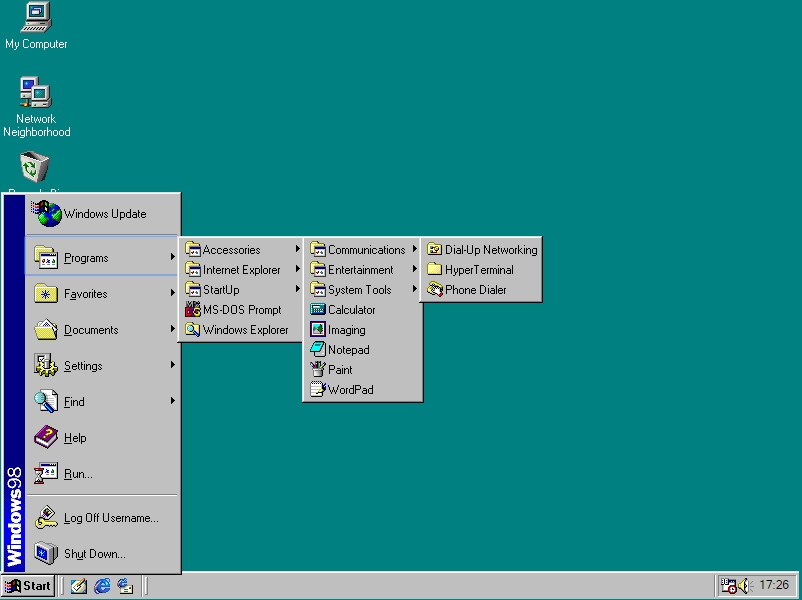
Task: Click the Start button on the taskbar
Action: (28, 586)
